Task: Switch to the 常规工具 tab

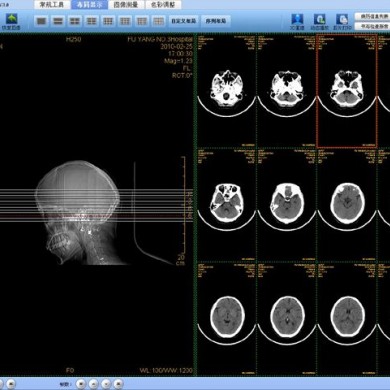Action: (x=52, y=5)
